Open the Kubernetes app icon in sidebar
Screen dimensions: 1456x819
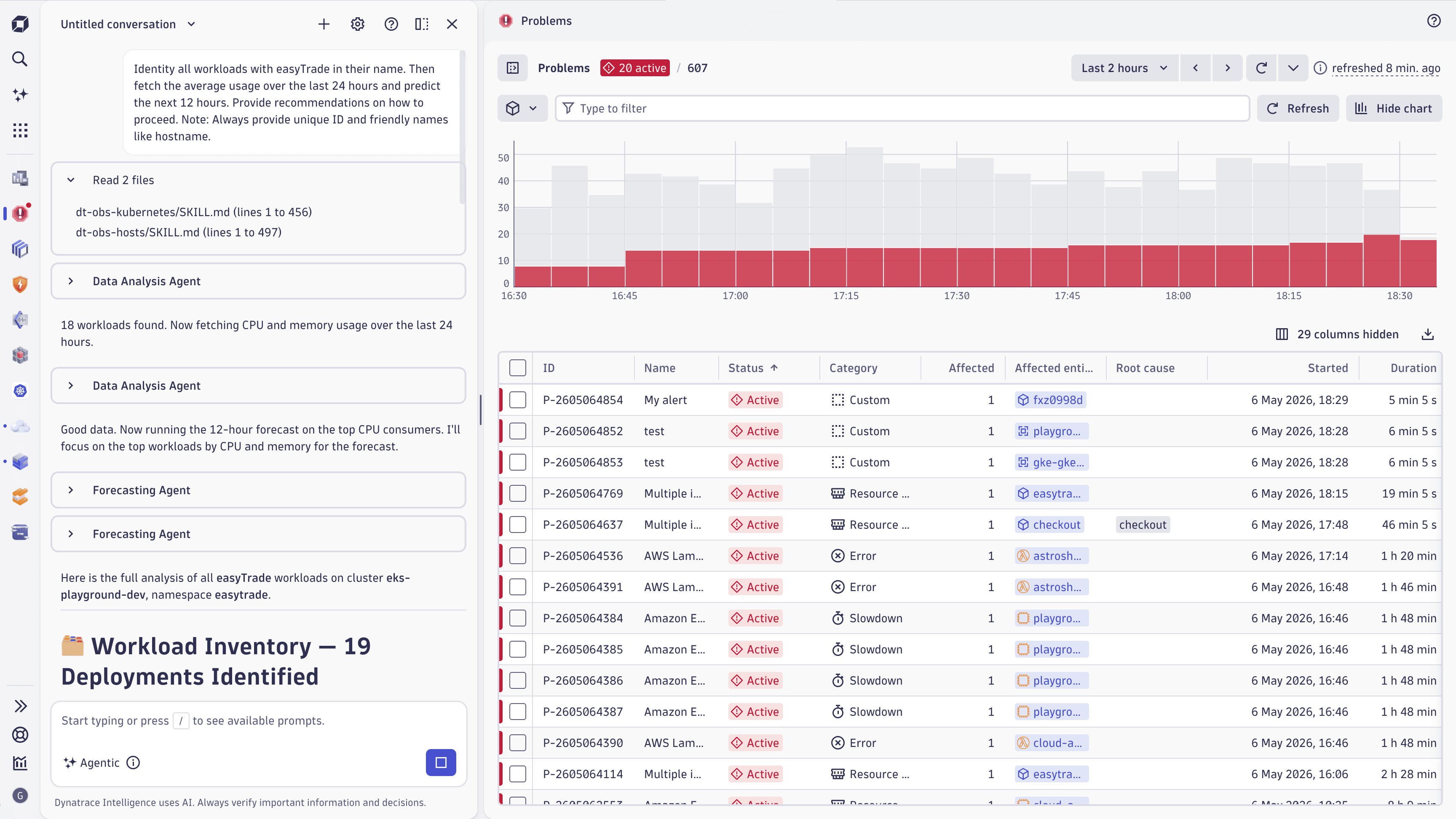click(x=20, y=391)
